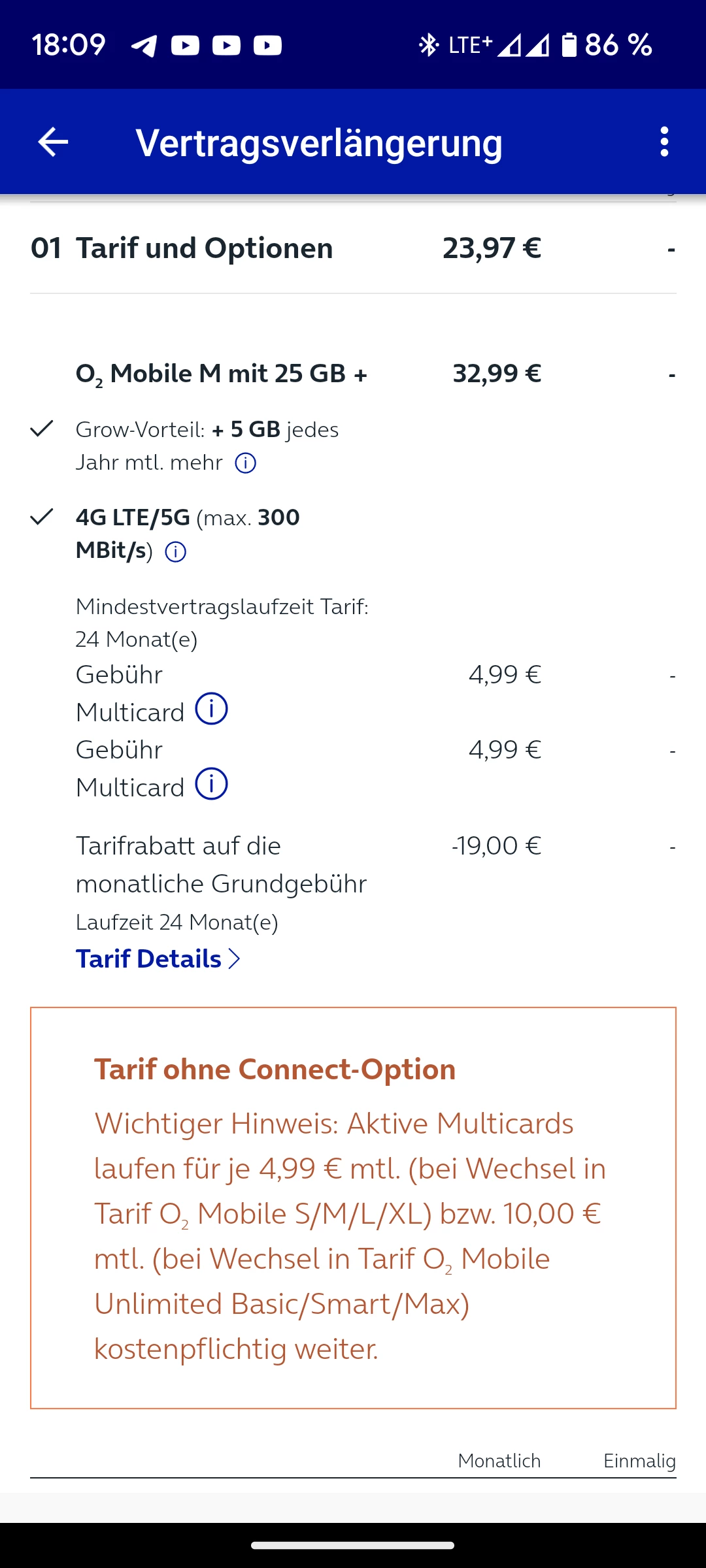This screenshot has height=1568, width=706.
Task: Tap the Monatlich column header
Action: (499, 1460)
